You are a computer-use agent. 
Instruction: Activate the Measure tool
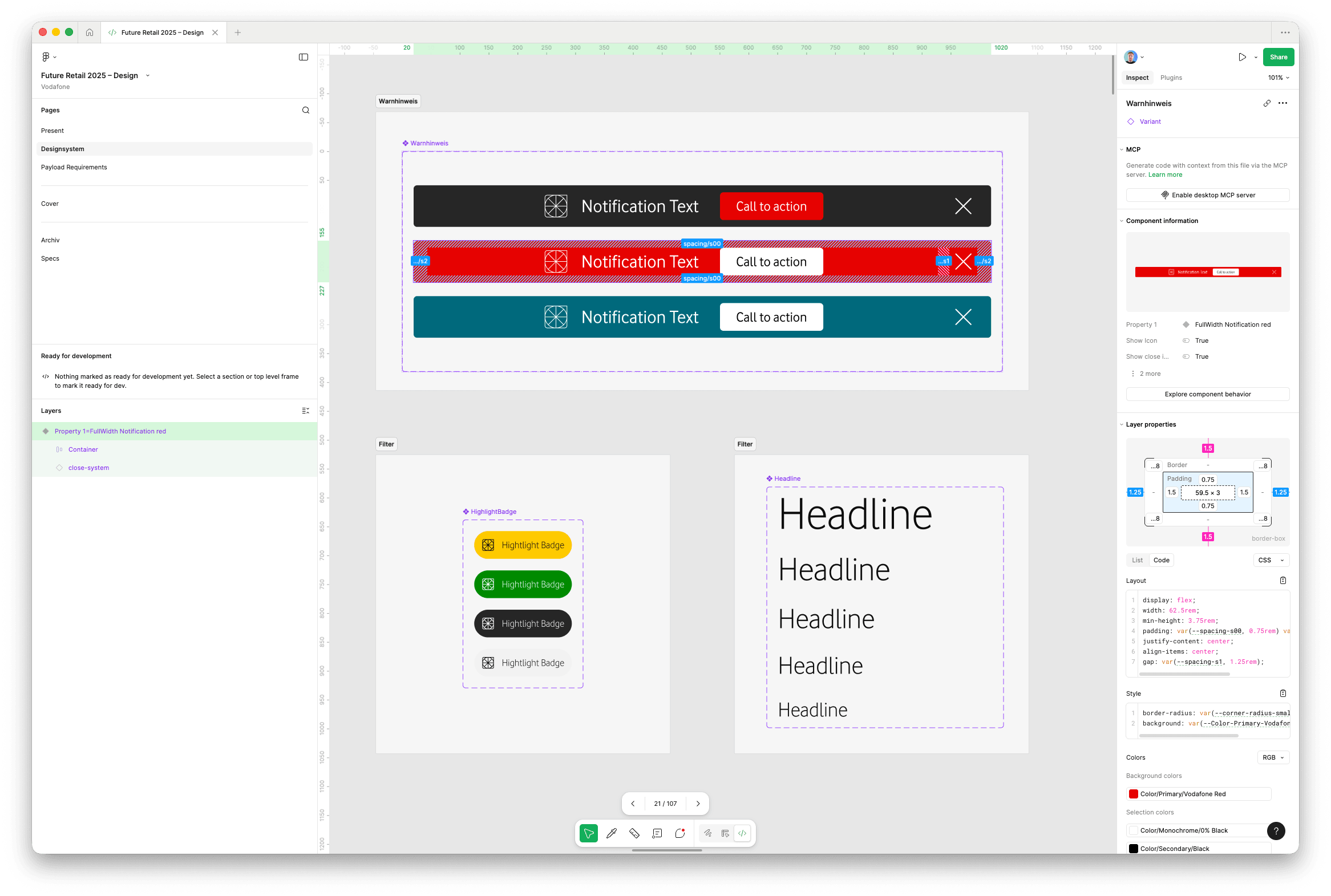(634, 833)
